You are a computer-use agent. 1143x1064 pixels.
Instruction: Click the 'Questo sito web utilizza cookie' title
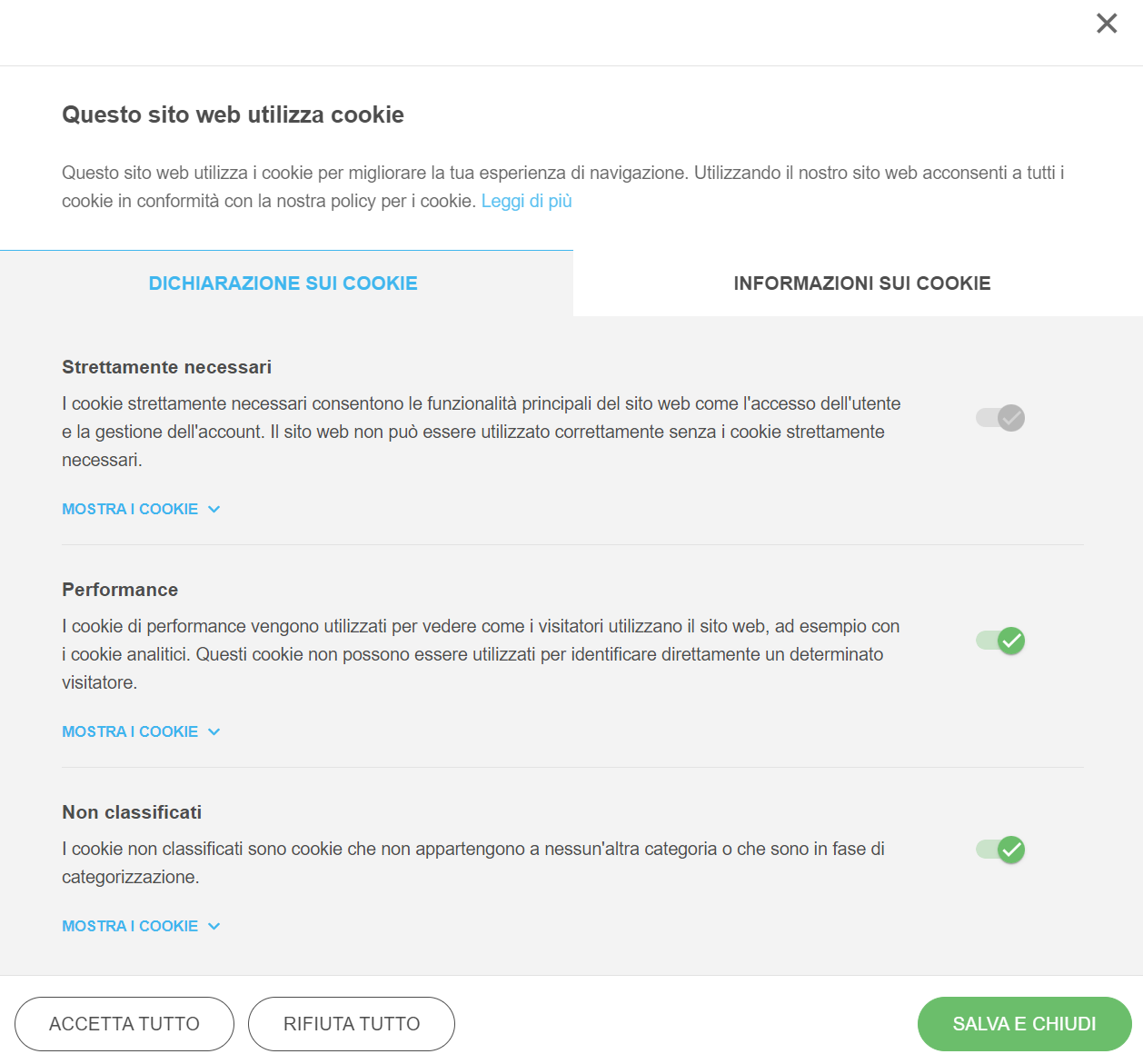click(233, 114)
